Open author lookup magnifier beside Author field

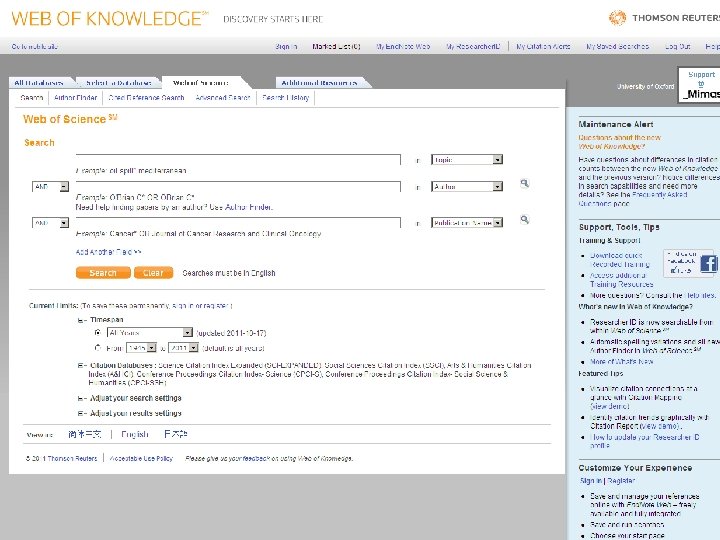coord(524,184)
